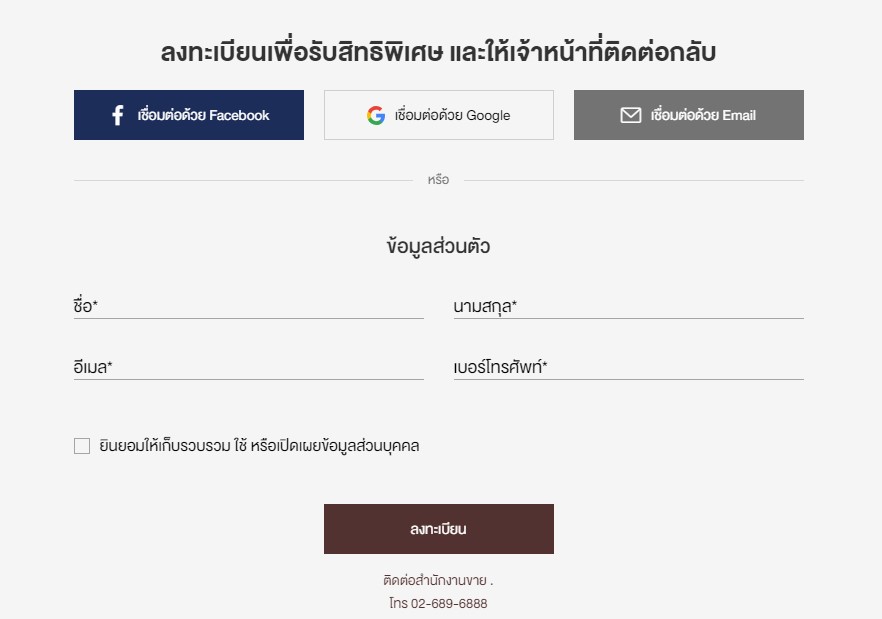The image size is (882, 619).
Task: Tick the personal data consent checkbox
Action: coord(82,446)
